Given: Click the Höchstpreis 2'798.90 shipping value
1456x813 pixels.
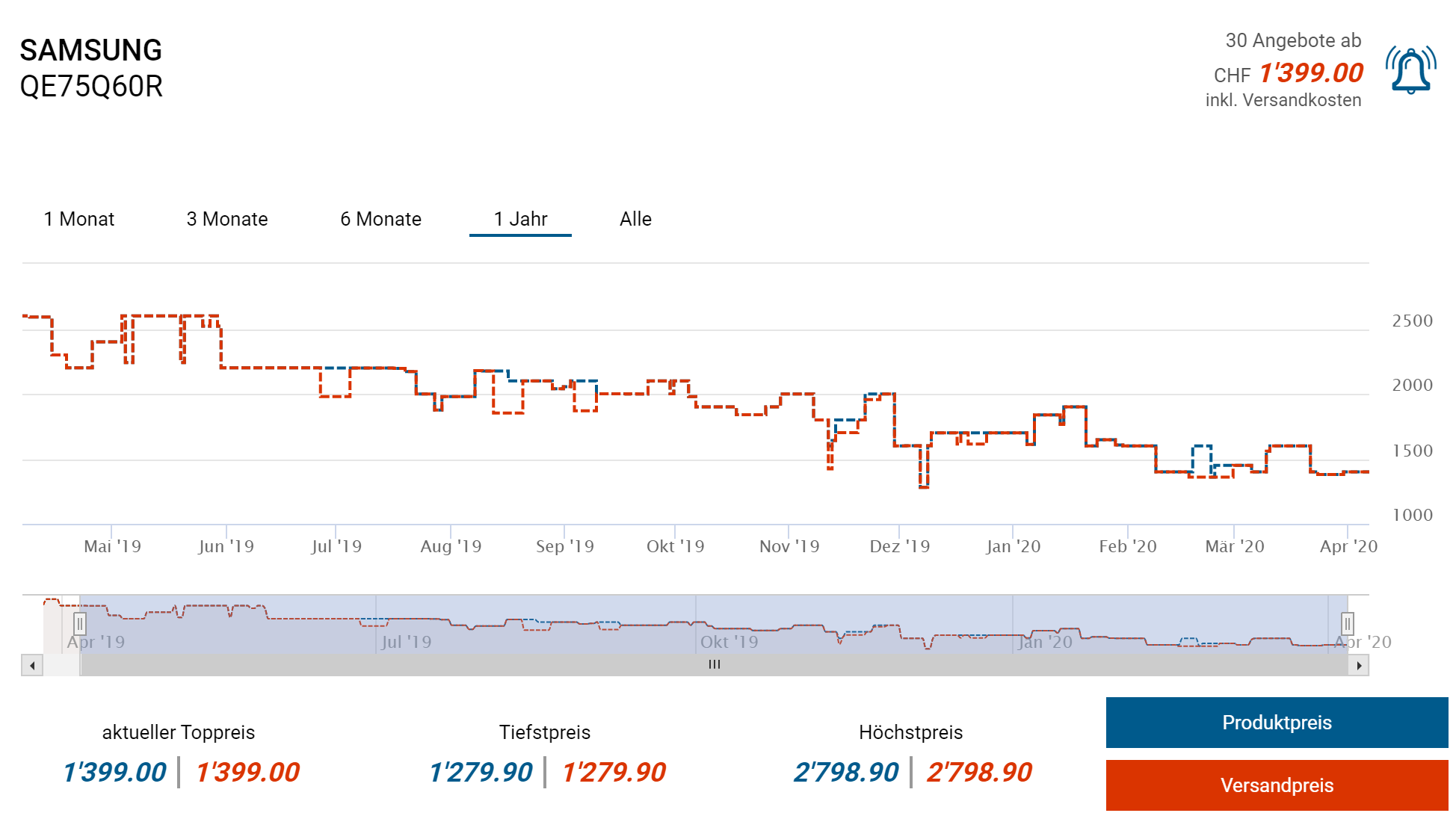Looking at the screenshot, I should point(979,772).
